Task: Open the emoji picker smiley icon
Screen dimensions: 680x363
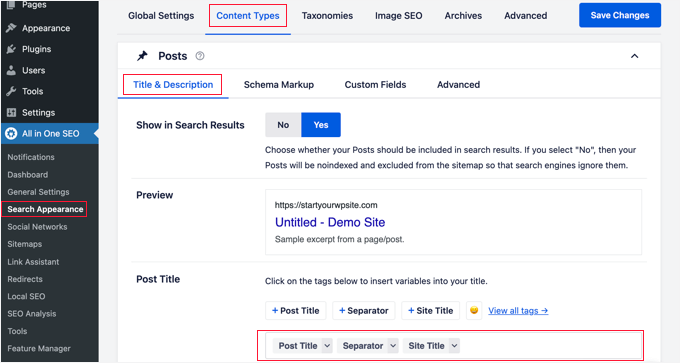Action: point(474,310)
